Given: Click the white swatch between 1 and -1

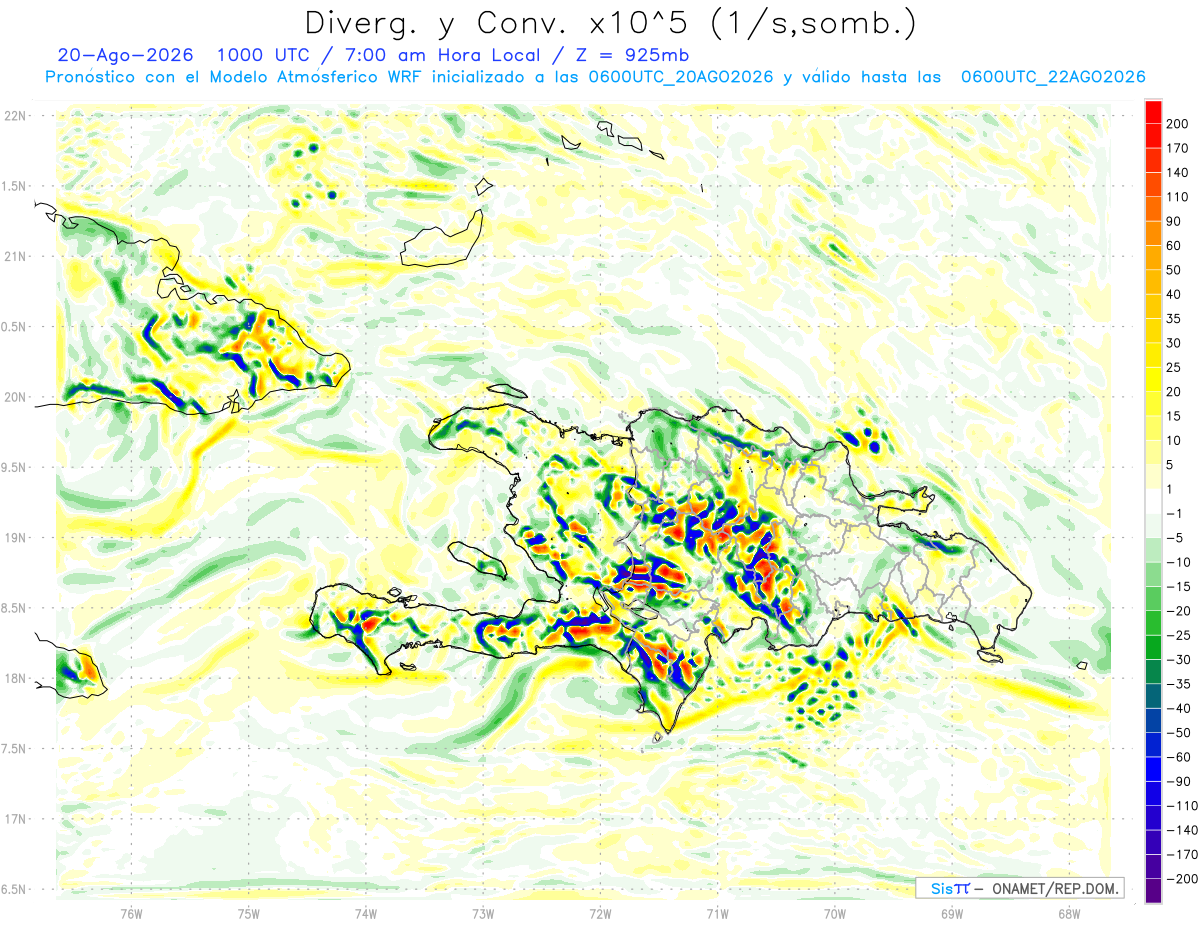Looking at the screenshot, I should (x=1153, y=501).
